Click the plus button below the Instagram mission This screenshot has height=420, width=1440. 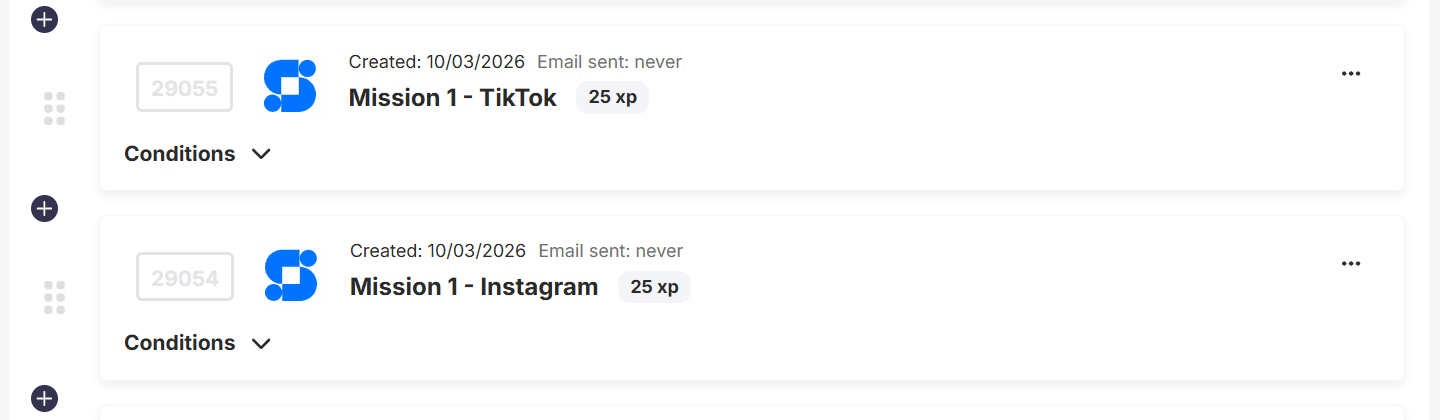[44, 397]
